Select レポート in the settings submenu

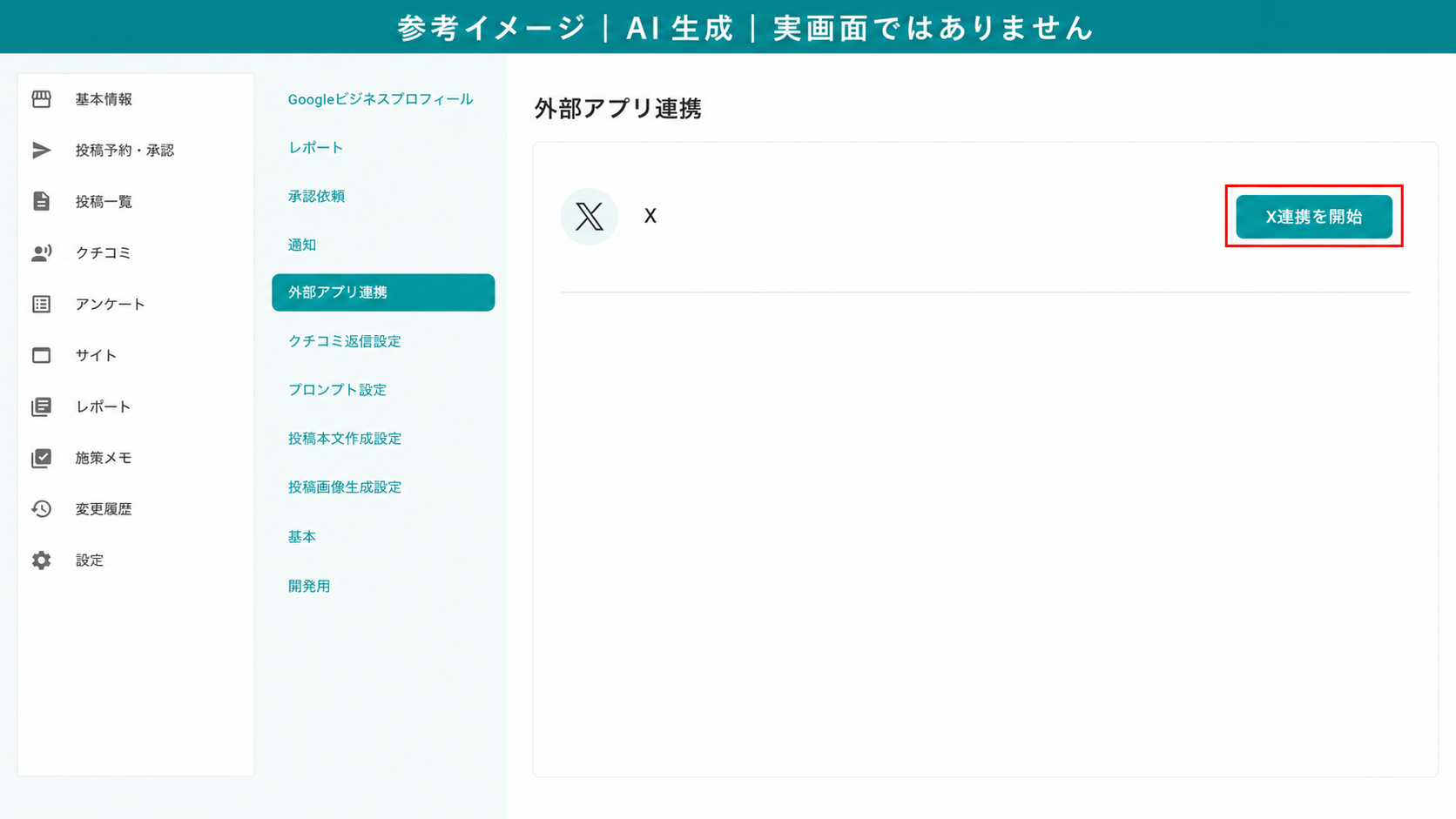click(x=315, y=148)
